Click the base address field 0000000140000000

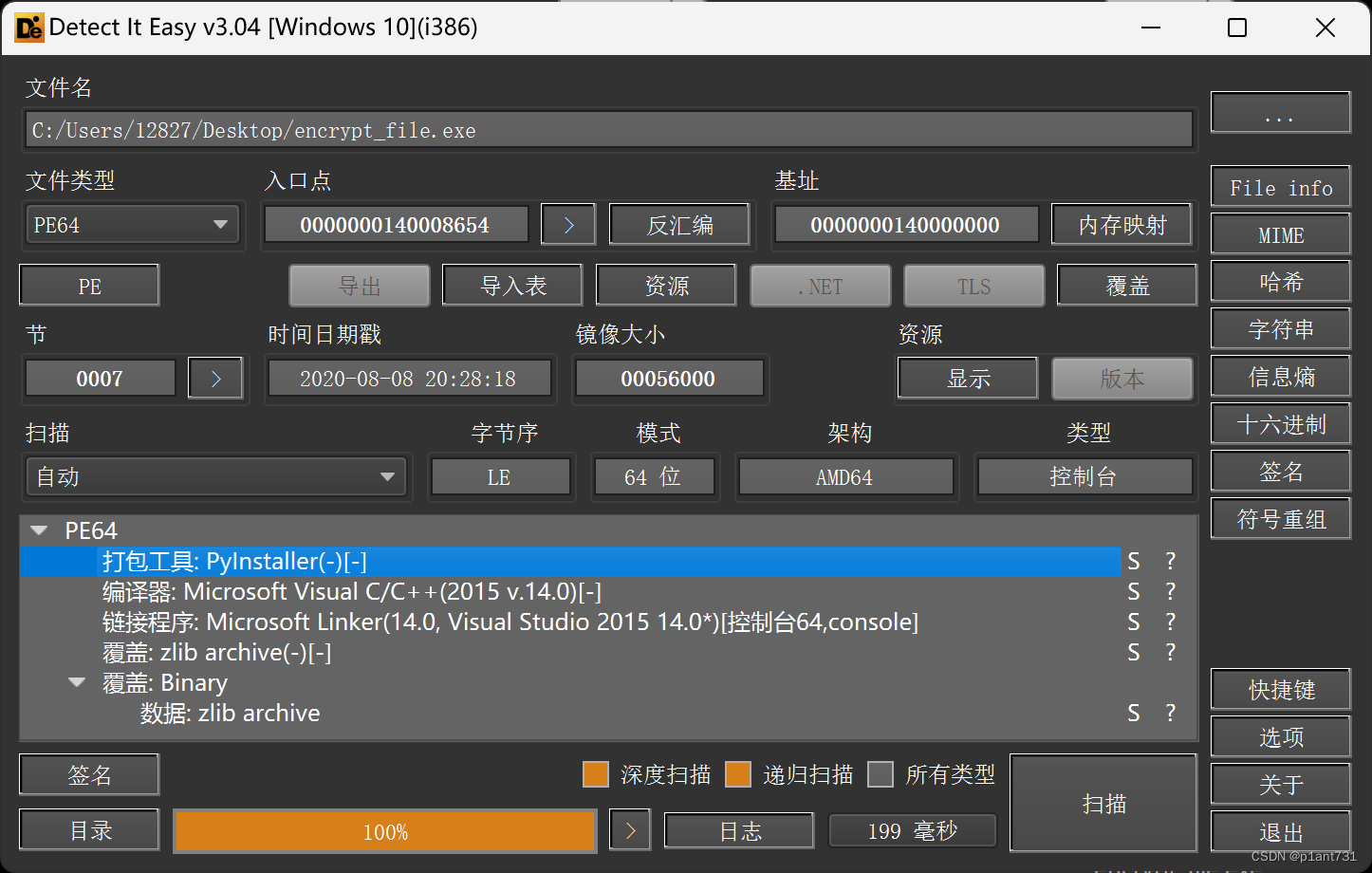905,225
